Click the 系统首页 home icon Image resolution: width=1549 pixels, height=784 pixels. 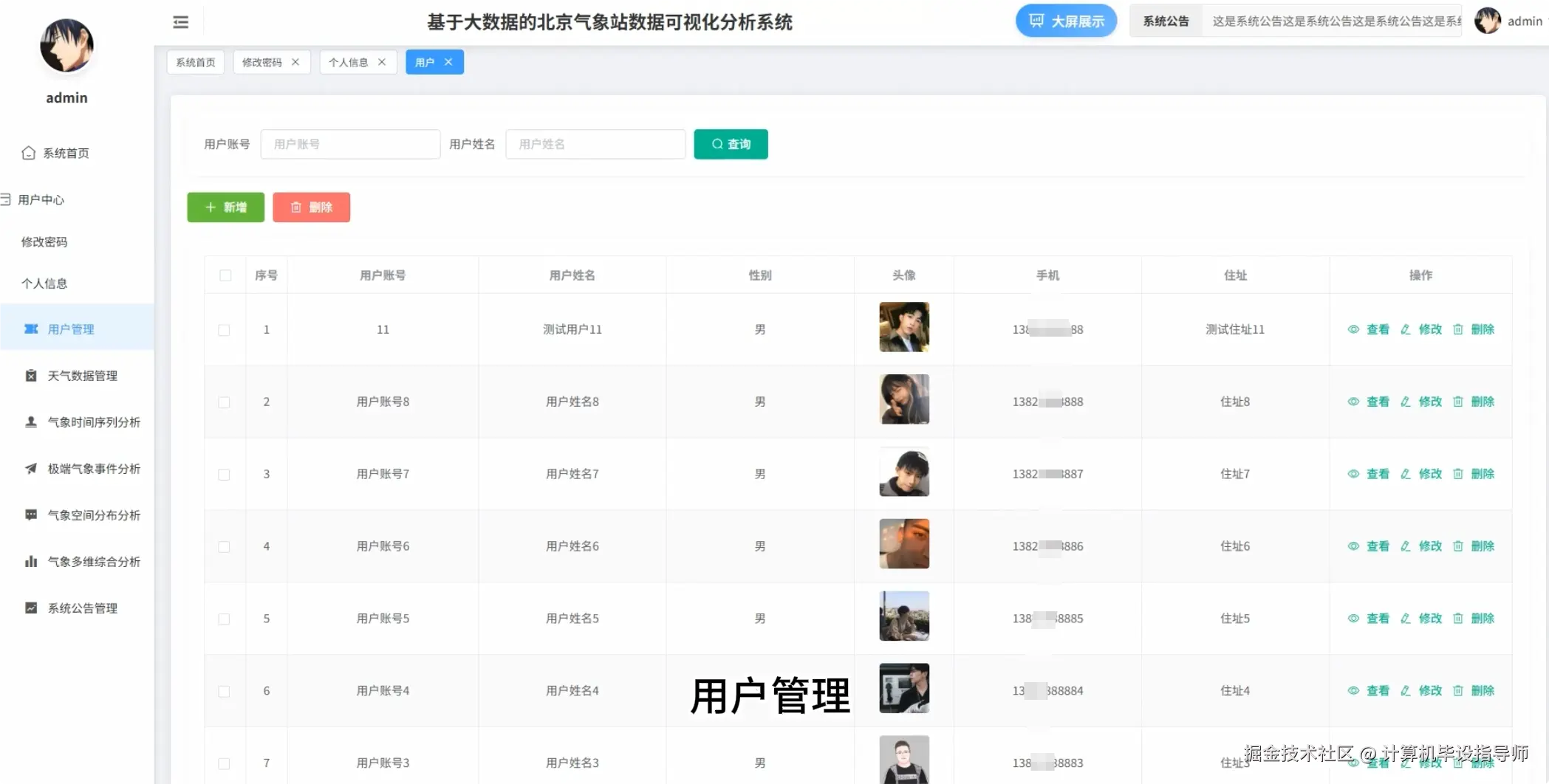click(x=28, y=152)
